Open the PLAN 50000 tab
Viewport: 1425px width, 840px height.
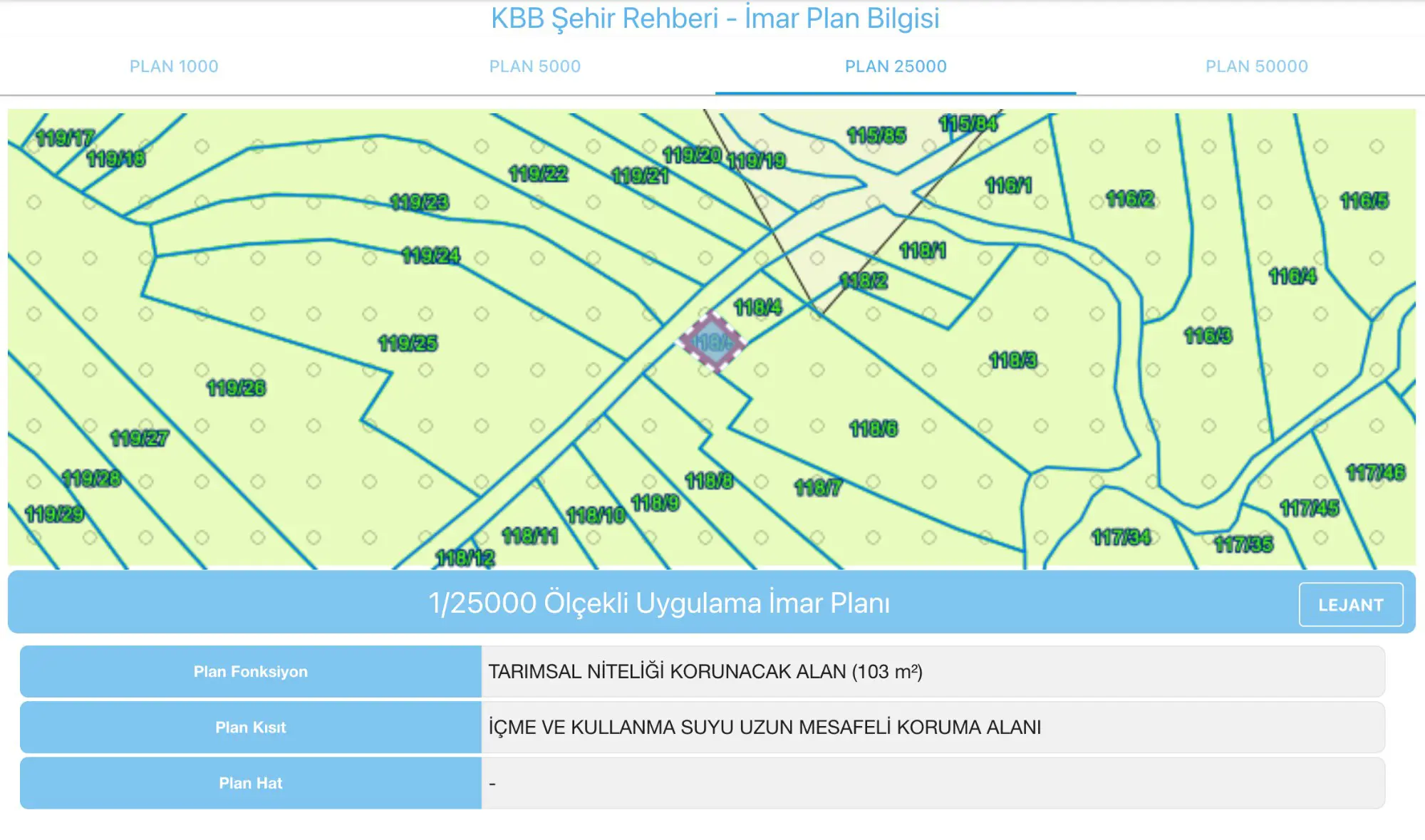coord(1257,66)
